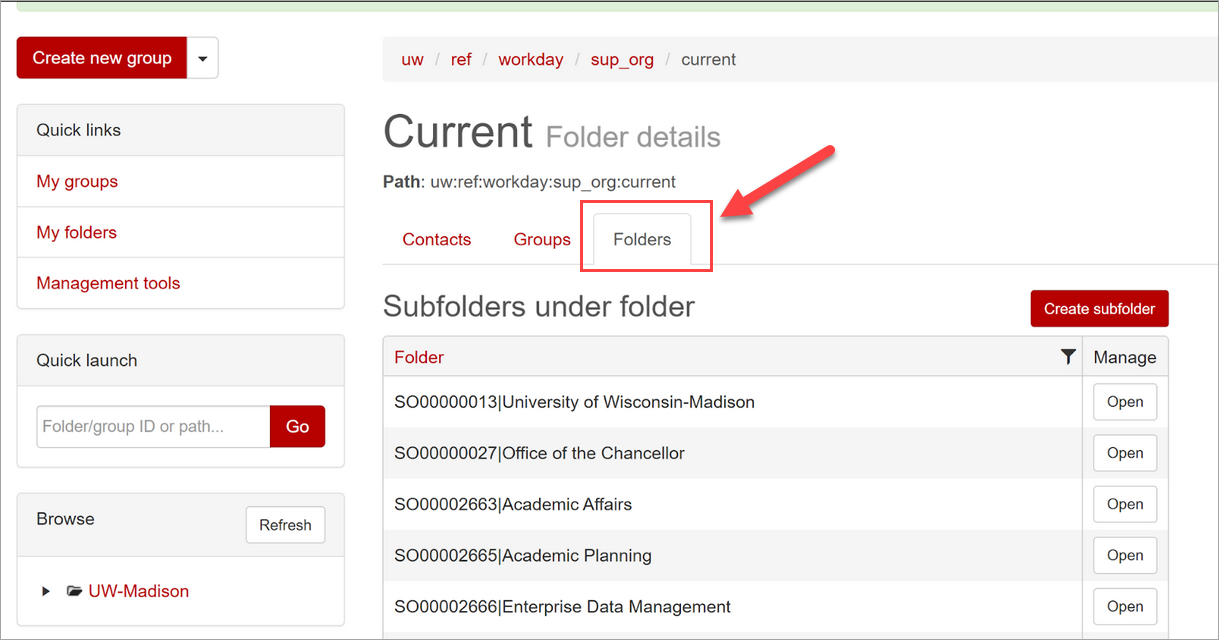Click the Manage column header
Screen dimensions: 1219x640
point(1125,357)
